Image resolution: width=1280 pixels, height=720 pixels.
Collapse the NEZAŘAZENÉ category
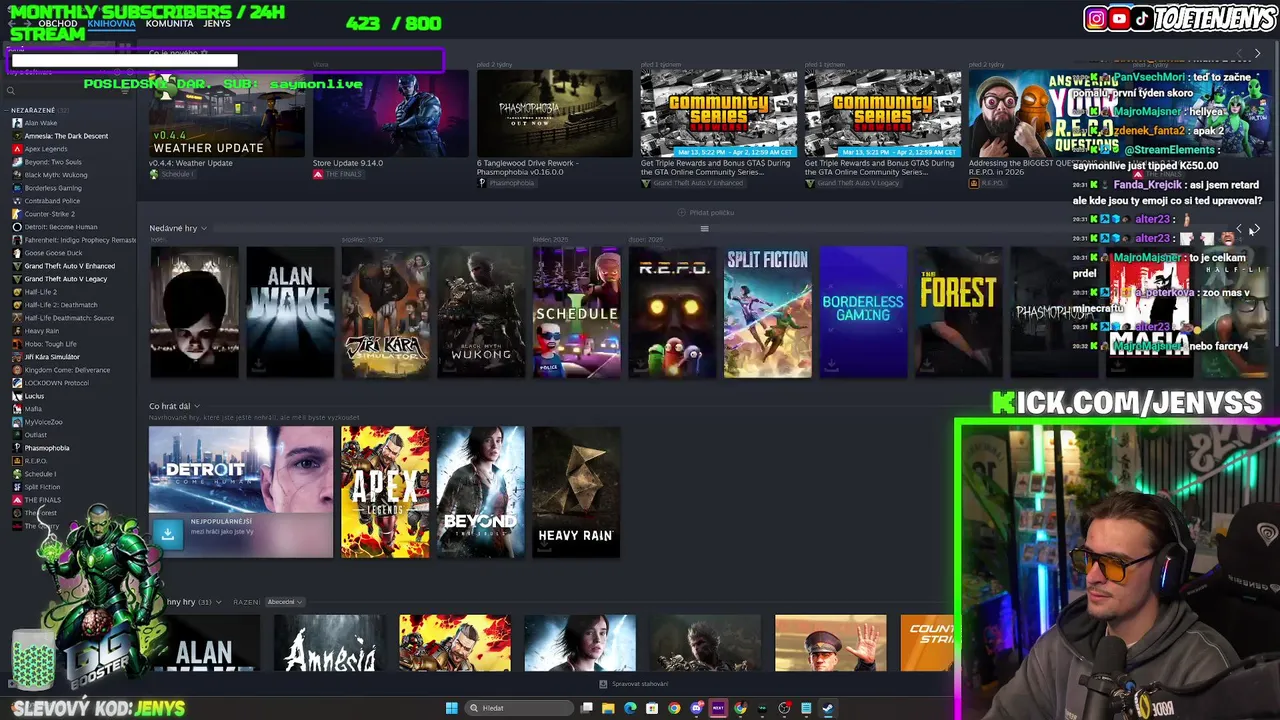(7, 110)
